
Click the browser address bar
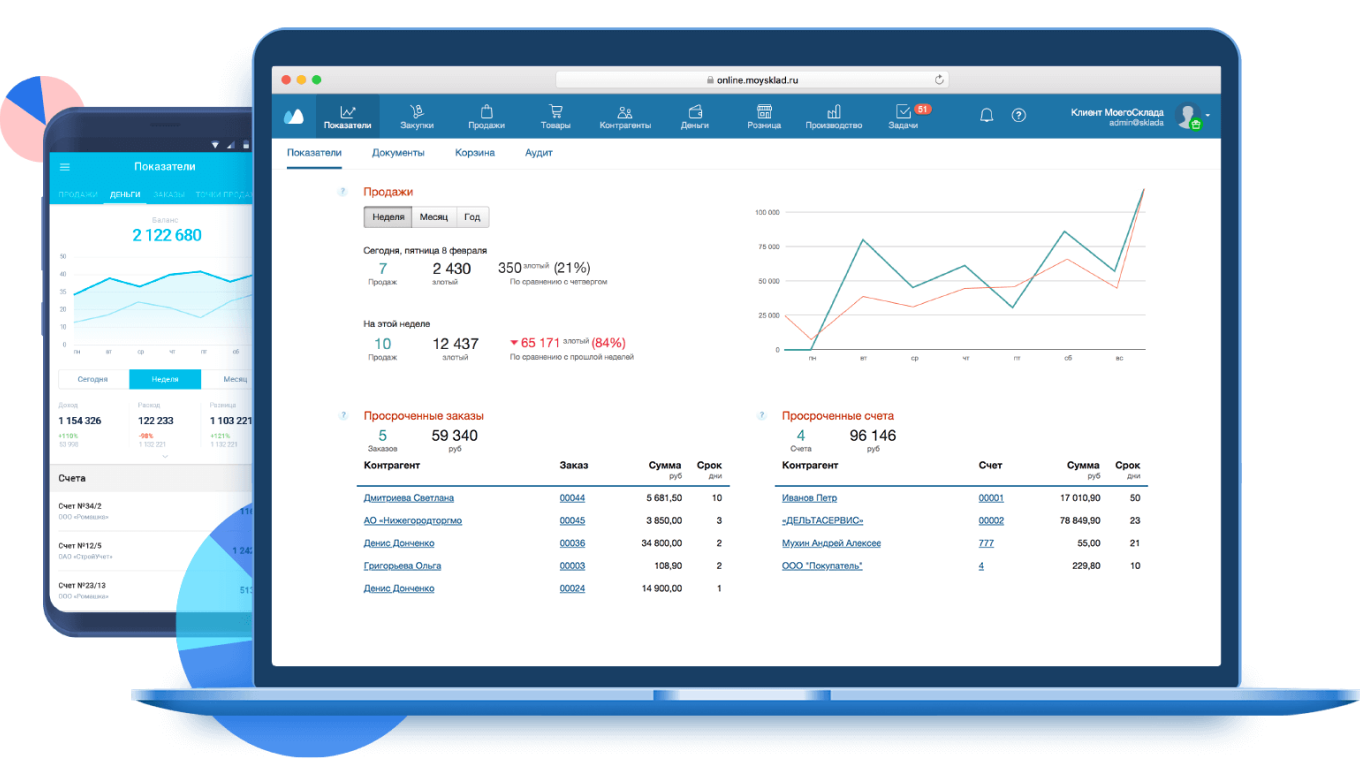pos(751,80)
